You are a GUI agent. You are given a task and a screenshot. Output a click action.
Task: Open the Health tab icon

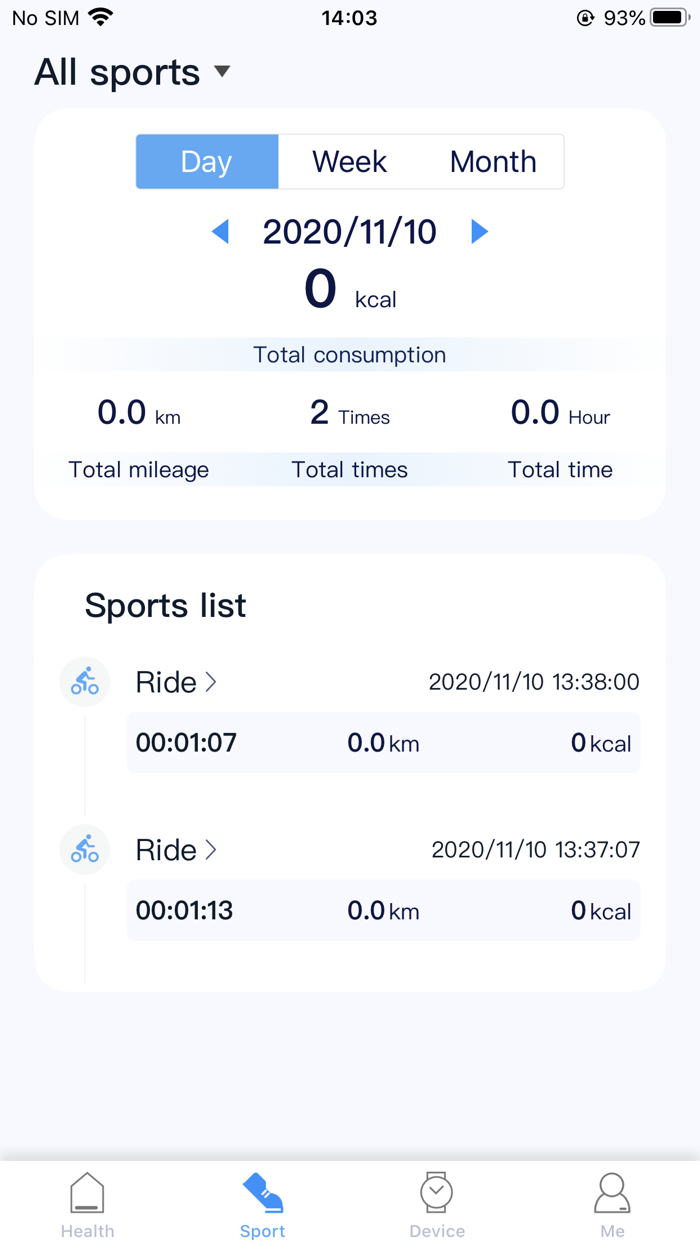coord(87,1192)
